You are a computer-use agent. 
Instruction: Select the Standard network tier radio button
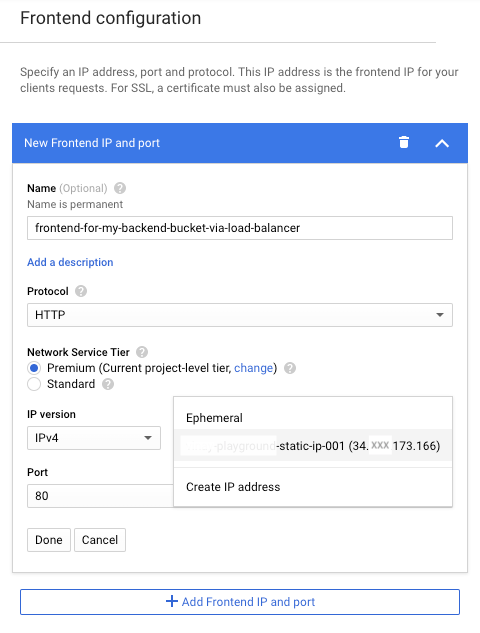34,384
